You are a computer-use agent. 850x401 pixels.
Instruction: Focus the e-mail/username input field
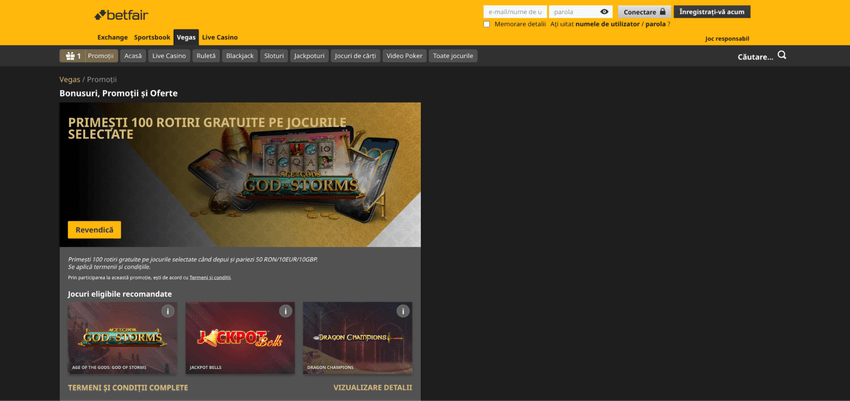[515, 11]
